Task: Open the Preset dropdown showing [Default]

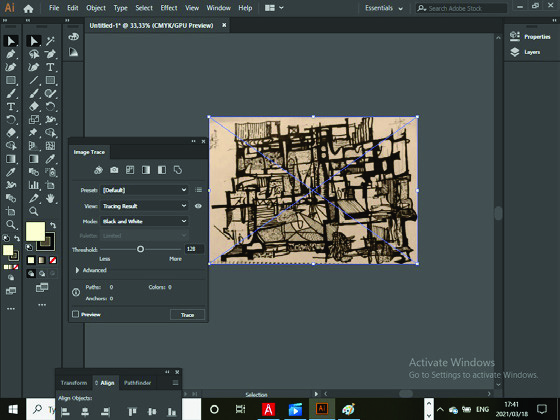Action: pyautogui.click(x=145, y=190)
